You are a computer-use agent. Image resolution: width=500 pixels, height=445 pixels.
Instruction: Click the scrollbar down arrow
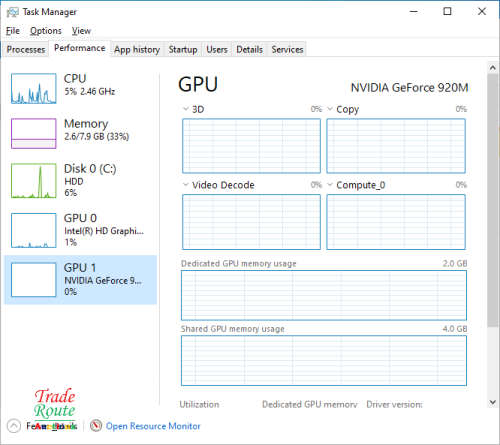493,402
